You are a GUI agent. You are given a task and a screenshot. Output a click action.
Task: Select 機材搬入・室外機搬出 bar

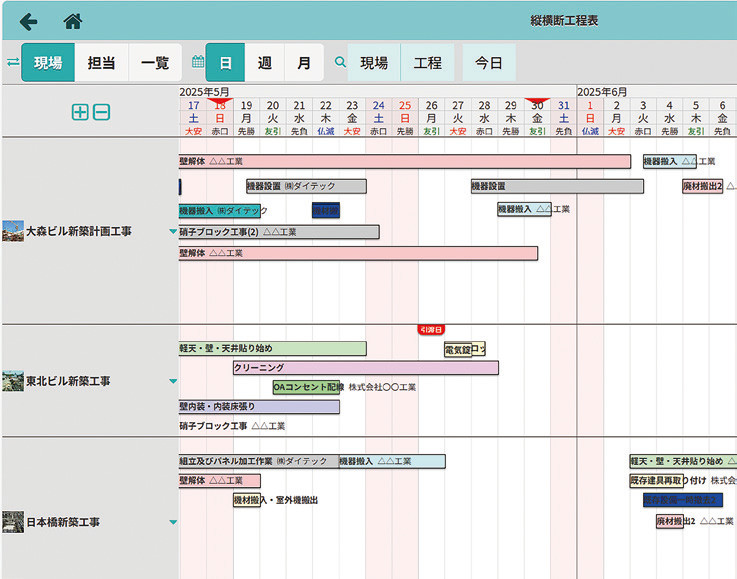pos(247,500)
